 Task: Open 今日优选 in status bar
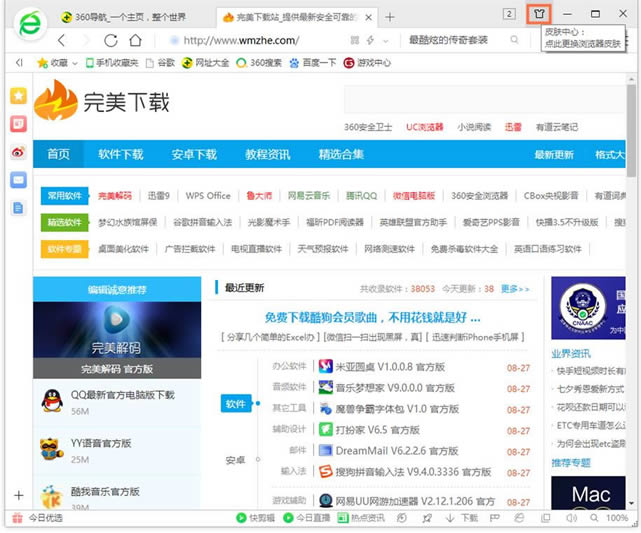tap(38, 518)
